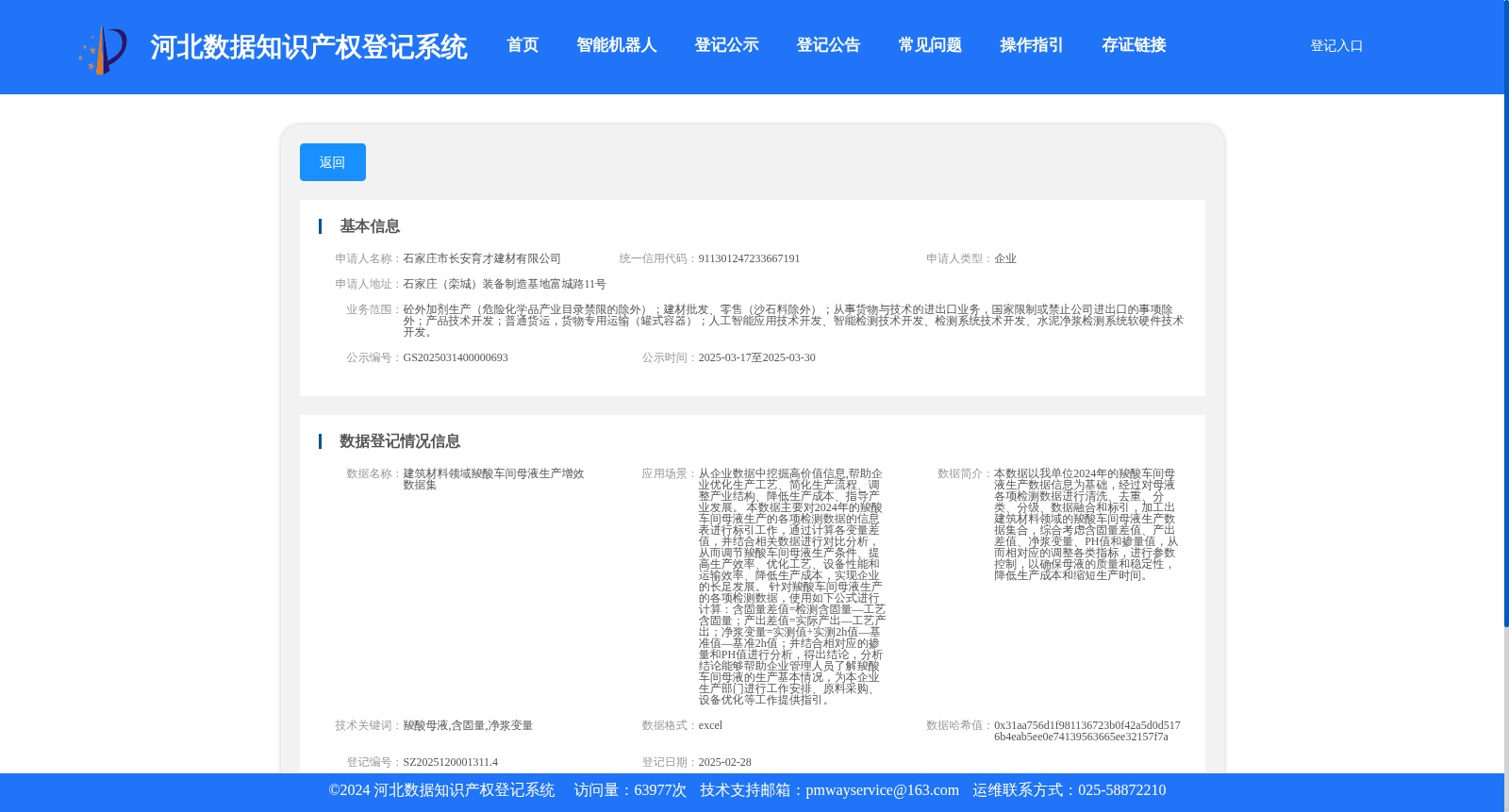Select keywords 羧酸母液,含固量,净浆变量
Image resolution: width=1509 pixels, height=812 pixels.
[x=468, y=725]
